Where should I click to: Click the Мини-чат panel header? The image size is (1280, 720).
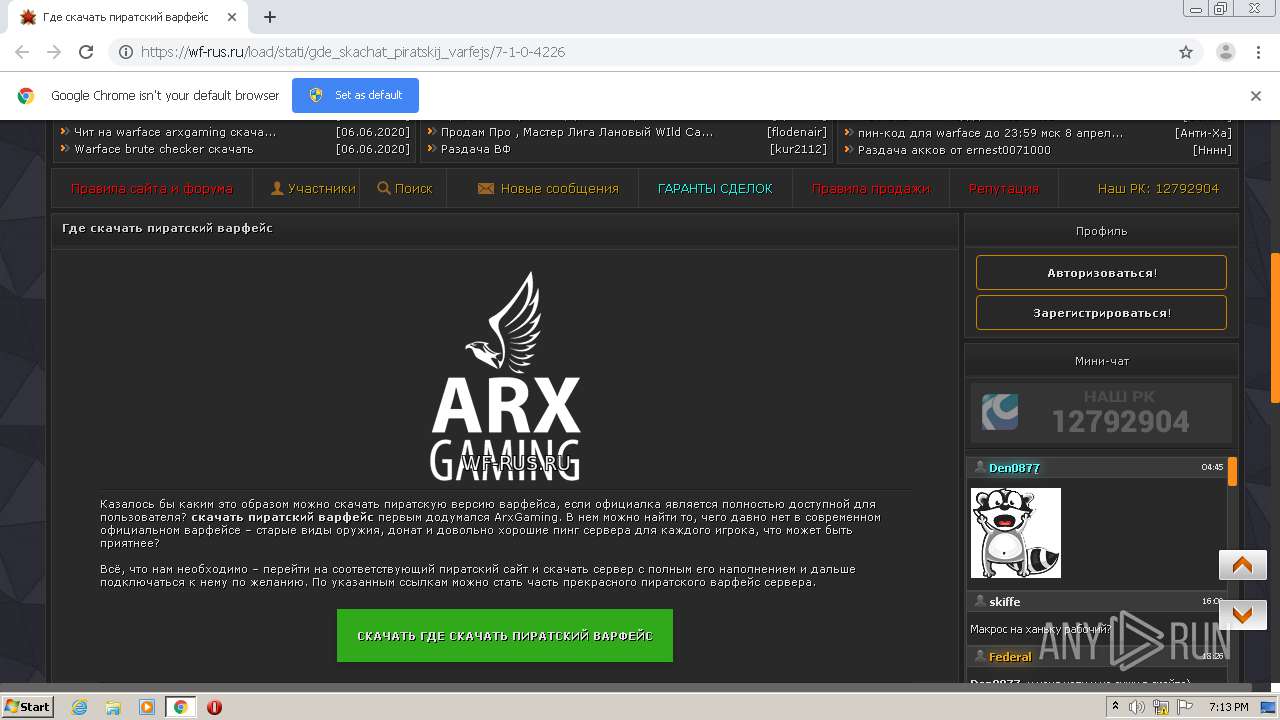[x=1101, y=361]
